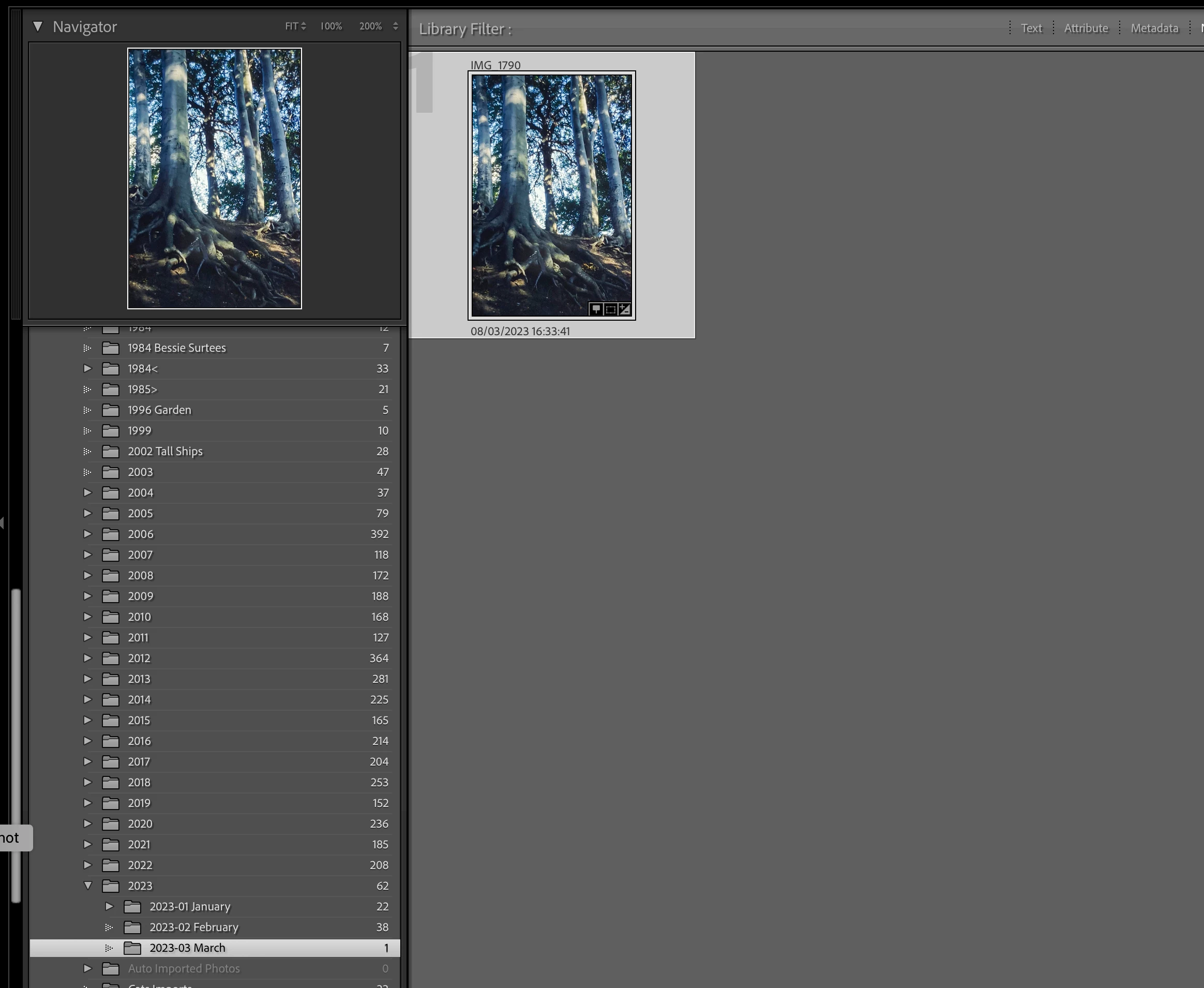
Task: Open the FIT zoom options dropdown
Action: [295, 26]
